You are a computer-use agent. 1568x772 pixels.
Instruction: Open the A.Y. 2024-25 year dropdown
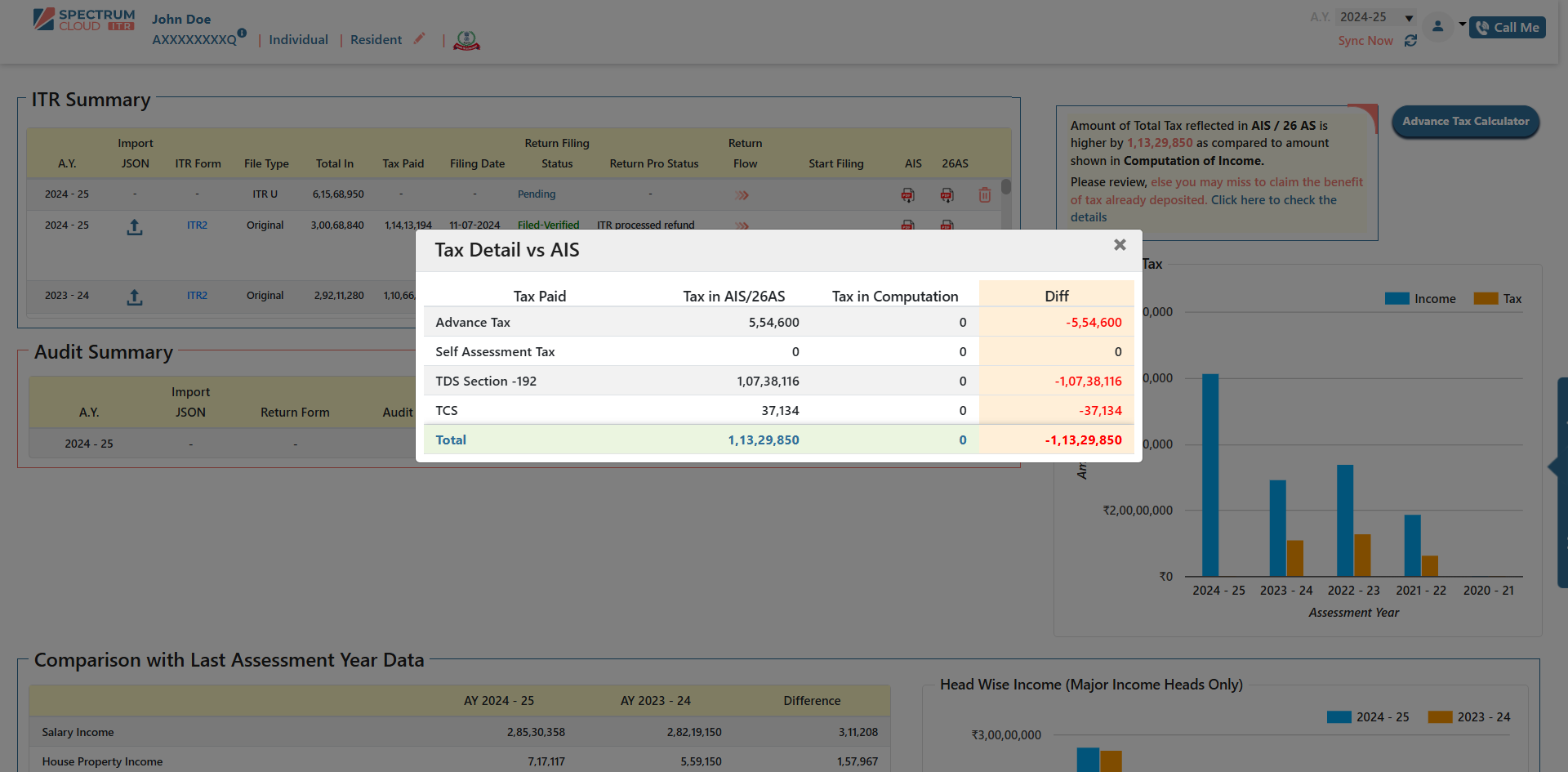pos(1377,17)
